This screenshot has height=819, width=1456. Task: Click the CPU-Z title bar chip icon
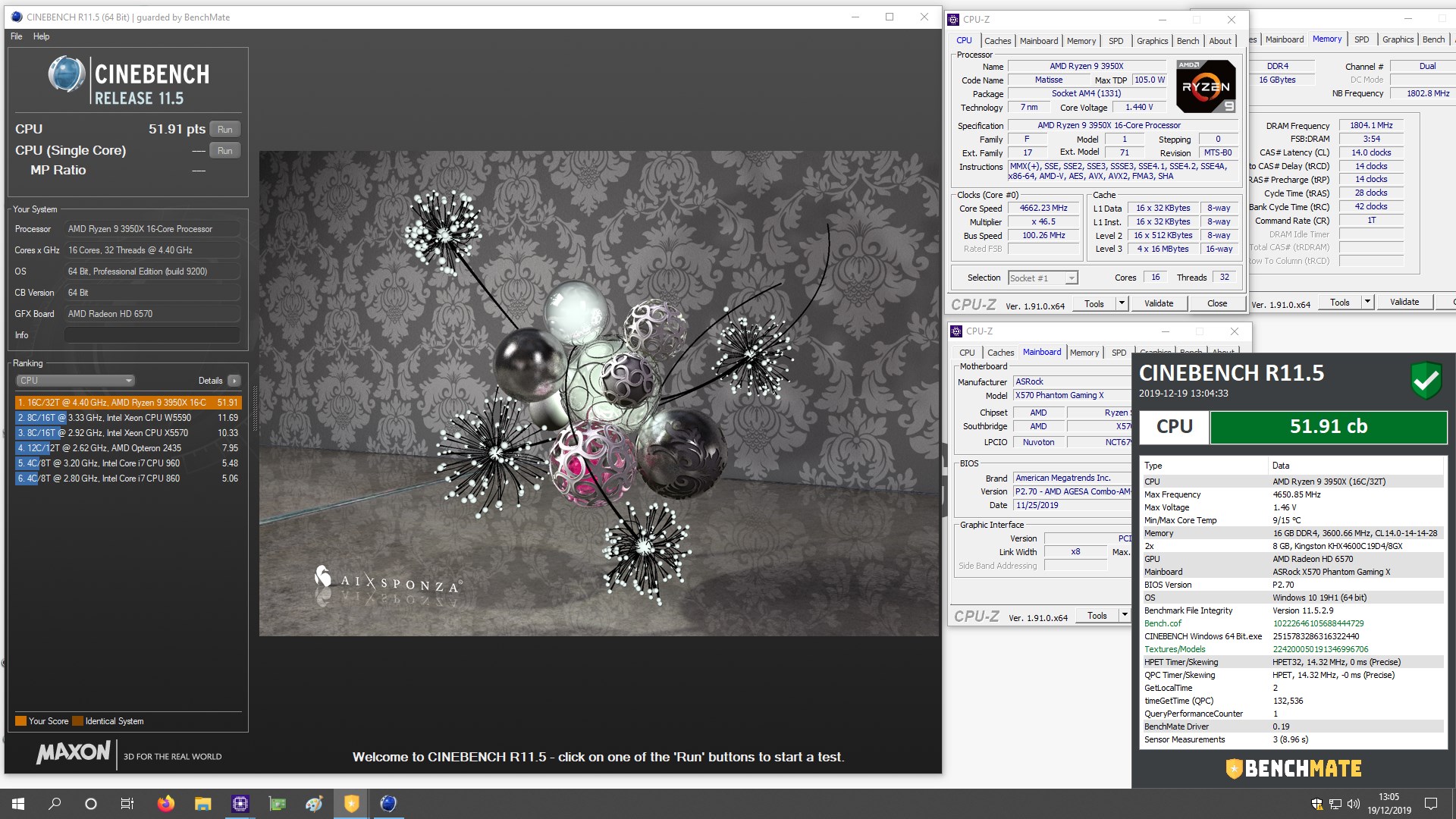click(953, 20)
